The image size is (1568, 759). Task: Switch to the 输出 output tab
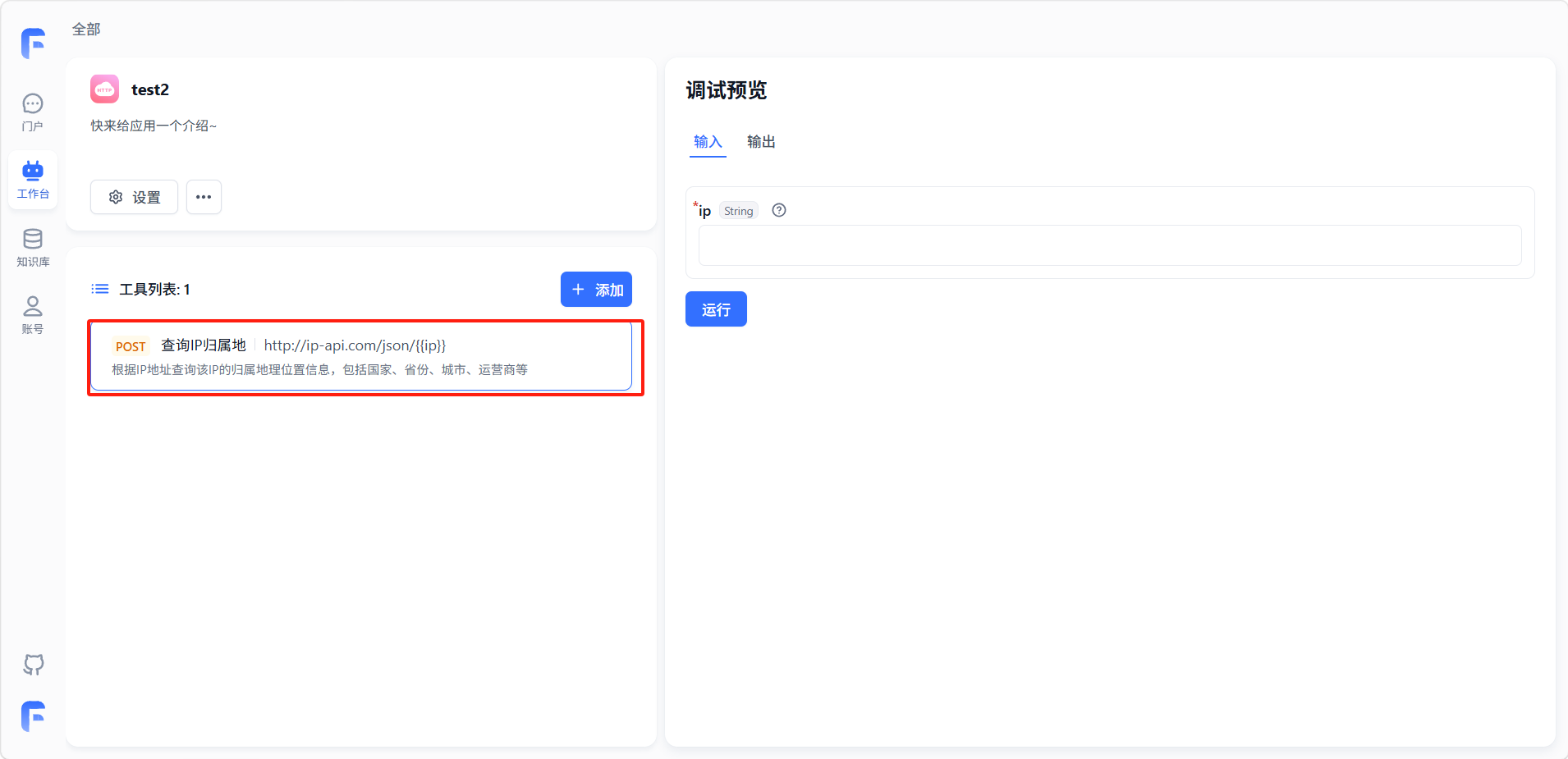point(761,142)
